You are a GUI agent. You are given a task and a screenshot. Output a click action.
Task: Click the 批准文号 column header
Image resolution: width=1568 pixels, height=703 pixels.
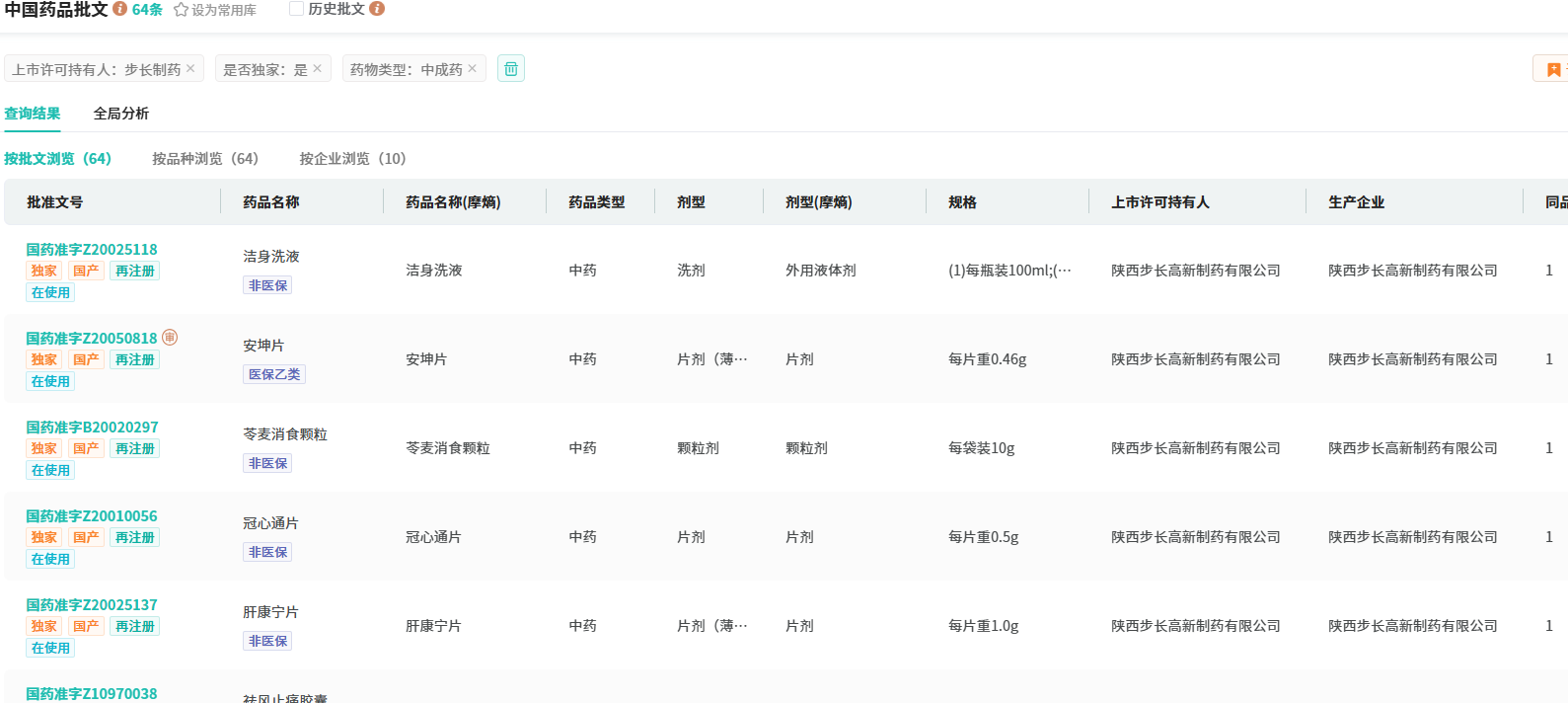55,202
